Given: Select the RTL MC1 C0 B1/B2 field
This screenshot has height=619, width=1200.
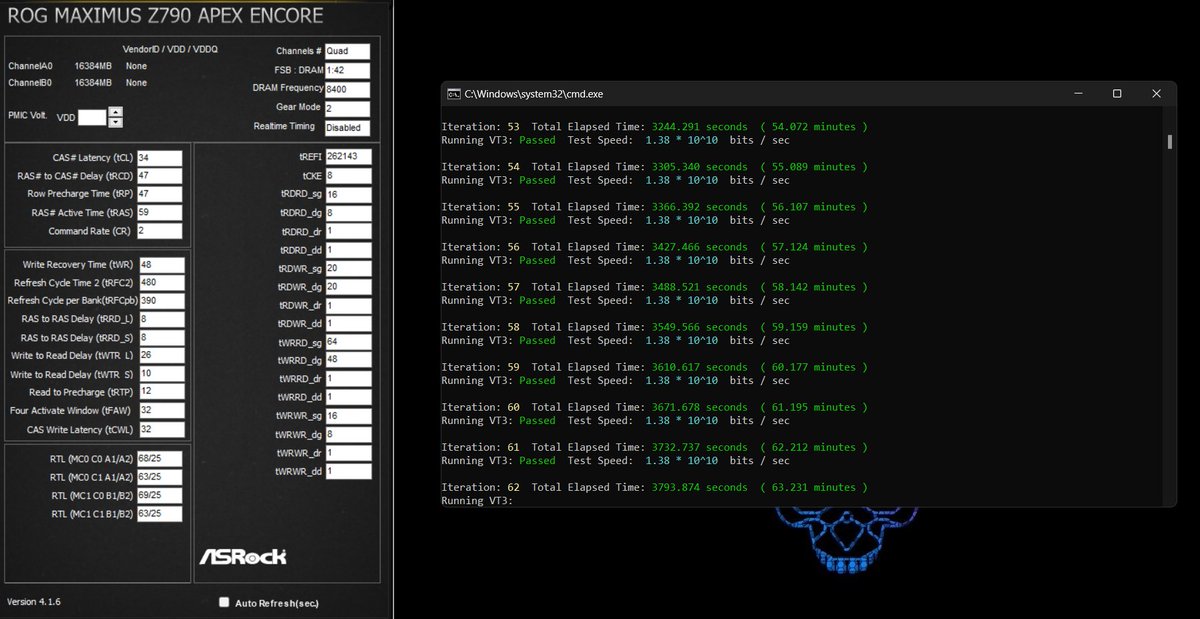Looking at the screenshot, I should coord(160,495).
